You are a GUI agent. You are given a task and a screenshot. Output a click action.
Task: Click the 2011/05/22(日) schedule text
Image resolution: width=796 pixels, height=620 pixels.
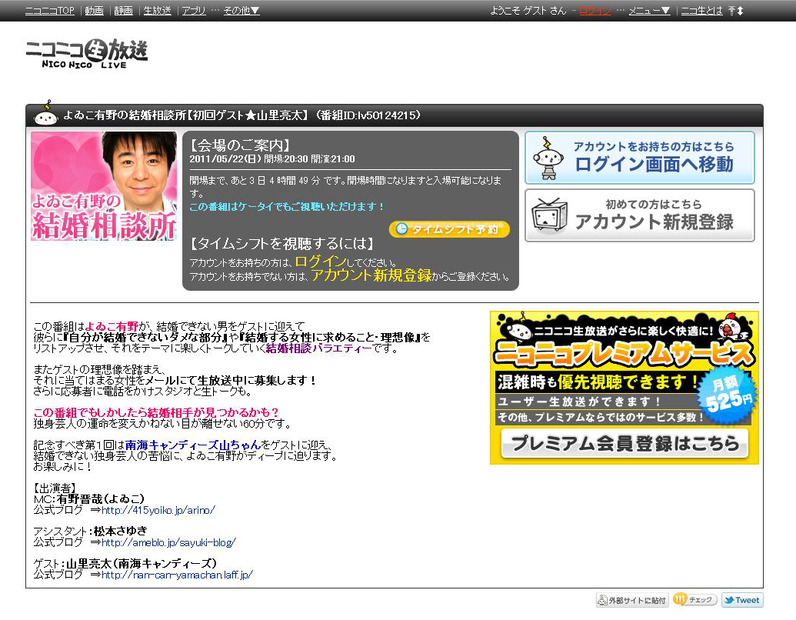pyautogui.click(x=272, y=159)
